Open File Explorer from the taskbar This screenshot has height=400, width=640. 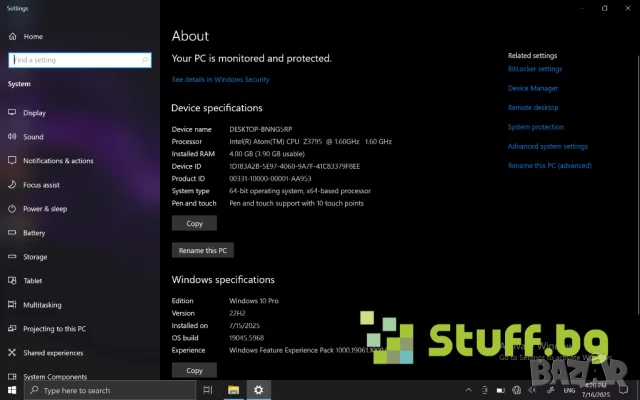pyautogui.click(x=233, y=390)
